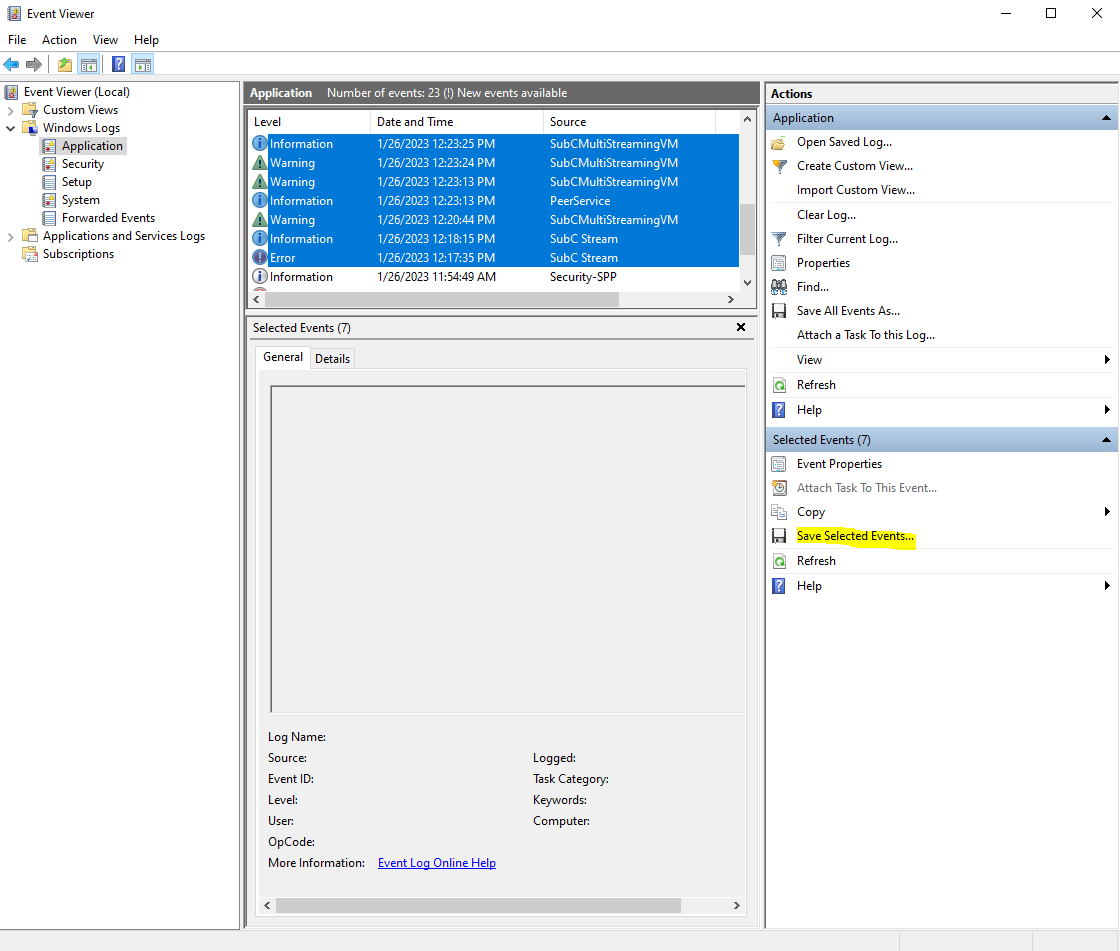
Task: Select the Security log in the tree
Action: tap(82, 164)
